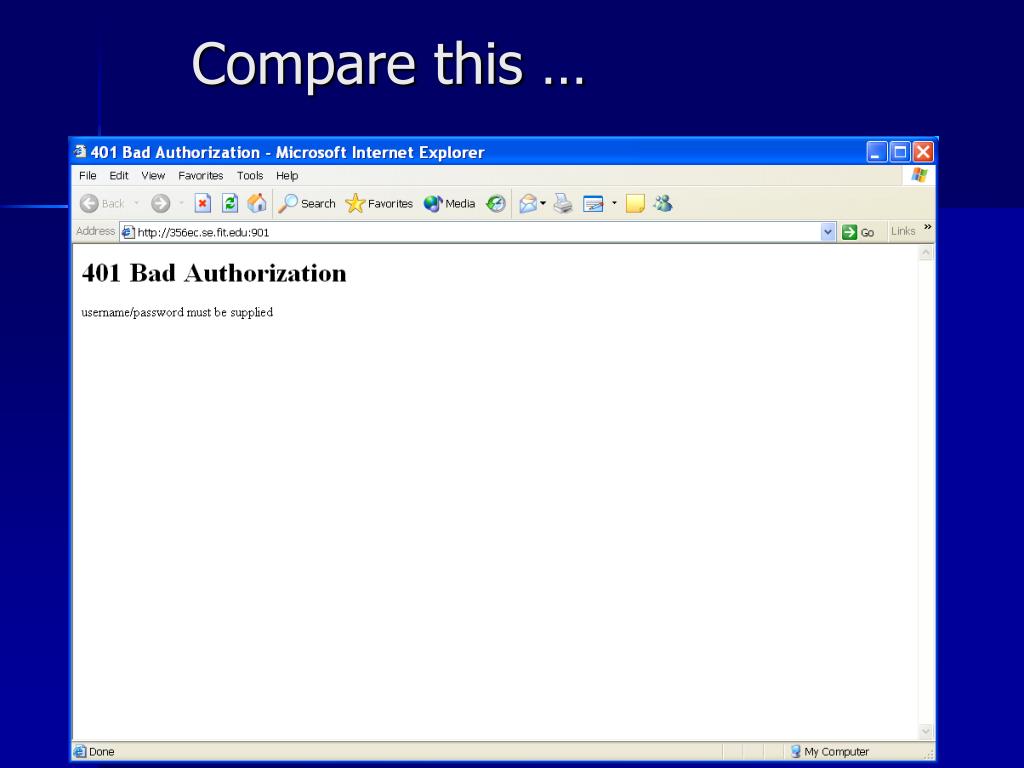Image resolution: width=1024 pixels, height=768 pixels.
Task: Click the Done status bar text
Action: pyautogui.click(x=101, y=752)
